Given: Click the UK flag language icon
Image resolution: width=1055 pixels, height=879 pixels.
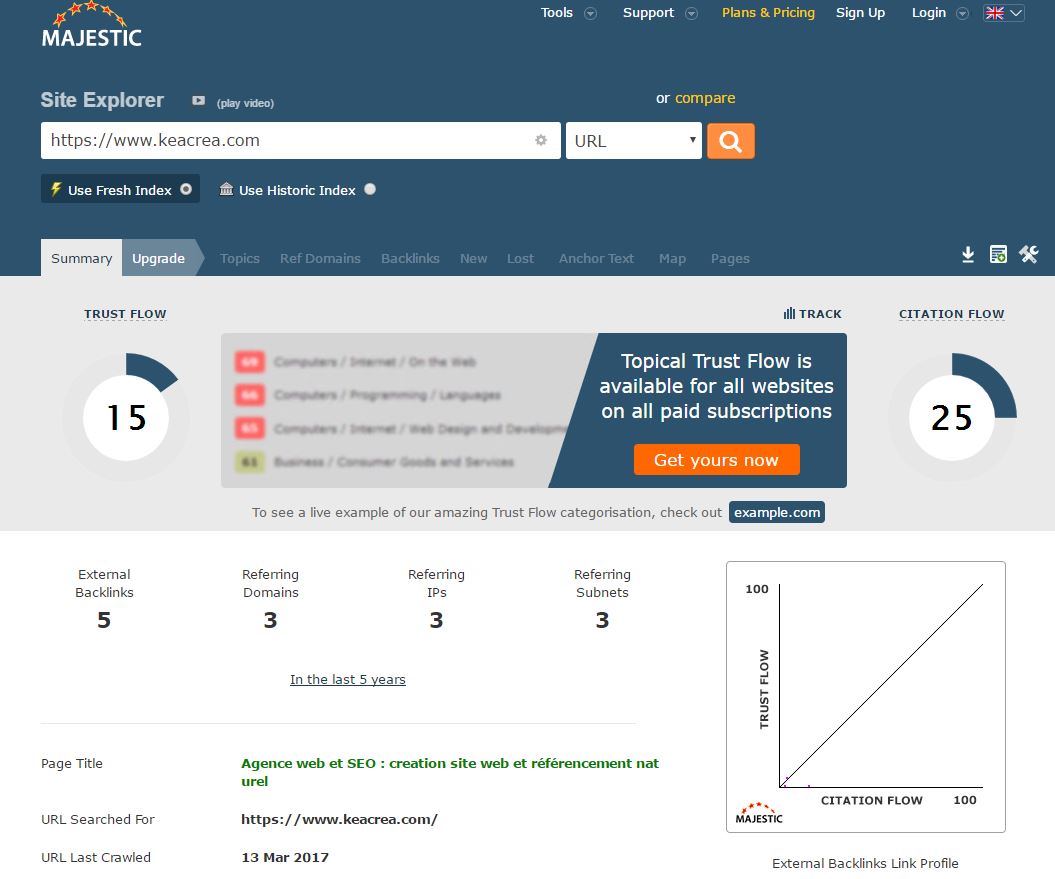Looking at the screenshot, I should pyautogui.click(x=994, y=13).
